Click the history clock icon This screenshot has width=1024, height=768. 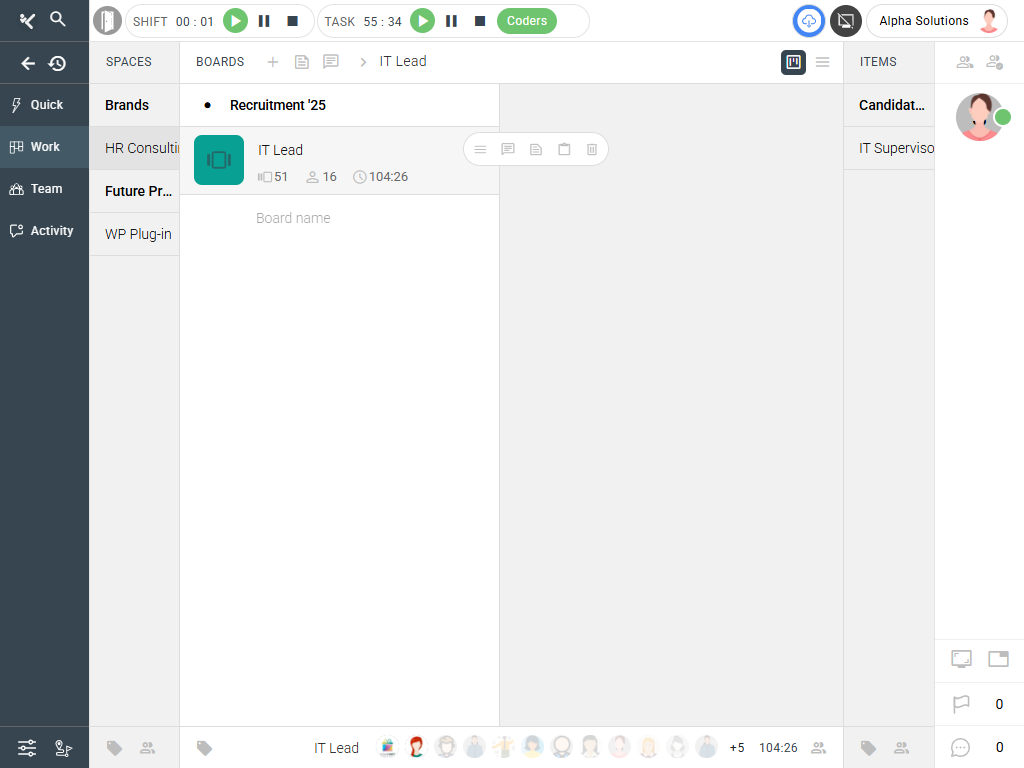click(x=58, y=63)
